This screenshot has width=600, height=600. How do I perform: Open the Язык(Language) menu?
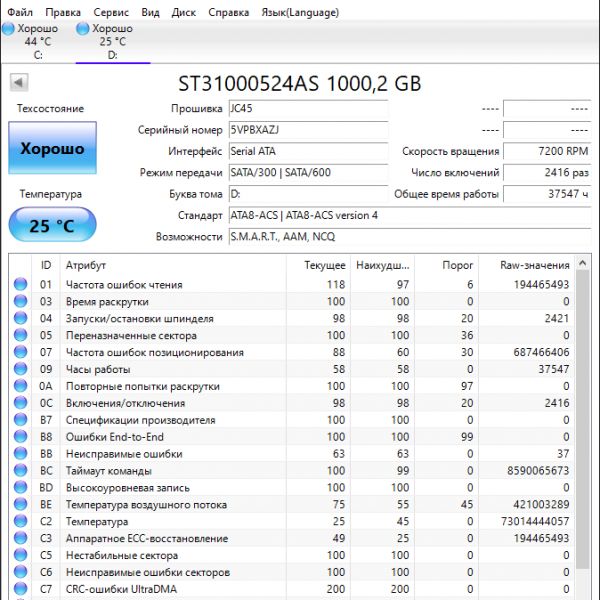pyautogui.click(x=299, y=12)
